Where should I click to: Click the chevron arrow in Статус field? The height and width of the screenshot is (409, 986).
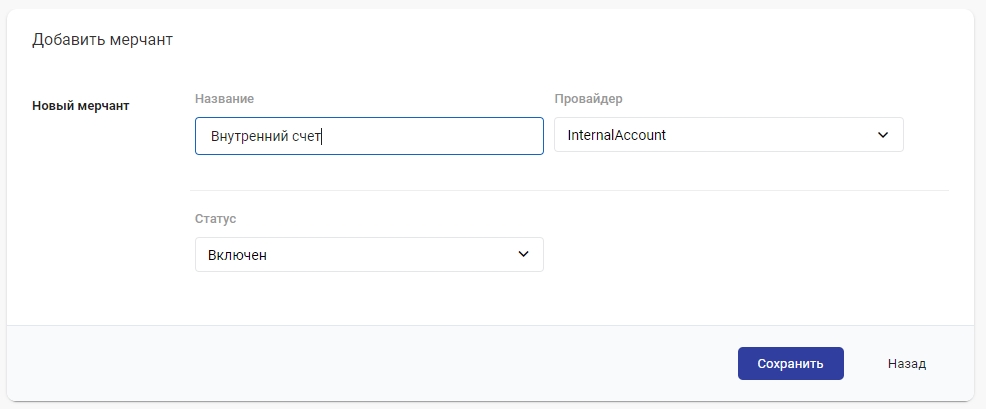tap(522, 255)
